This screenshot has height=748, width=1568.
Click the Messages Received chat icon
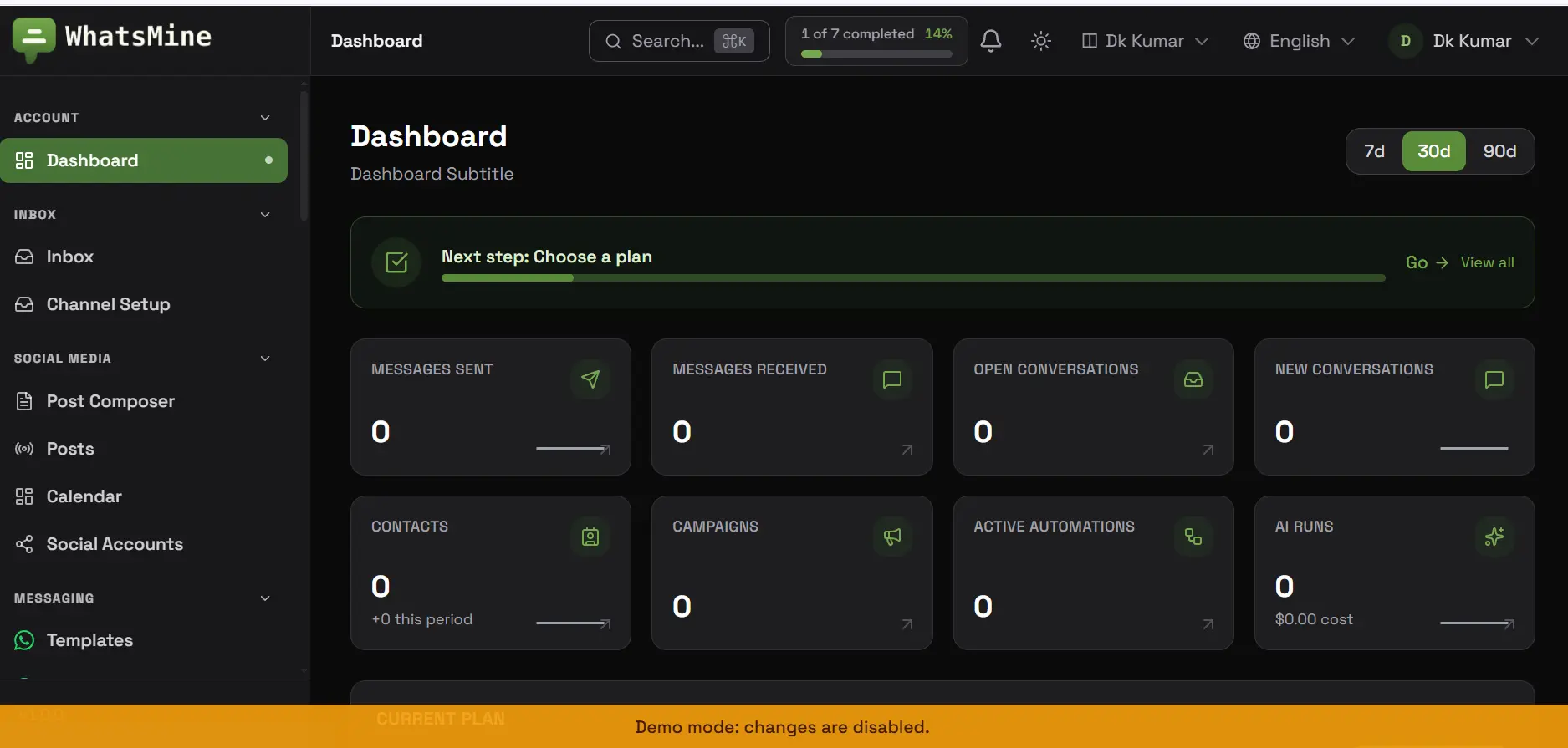click(x=892, y=379)
